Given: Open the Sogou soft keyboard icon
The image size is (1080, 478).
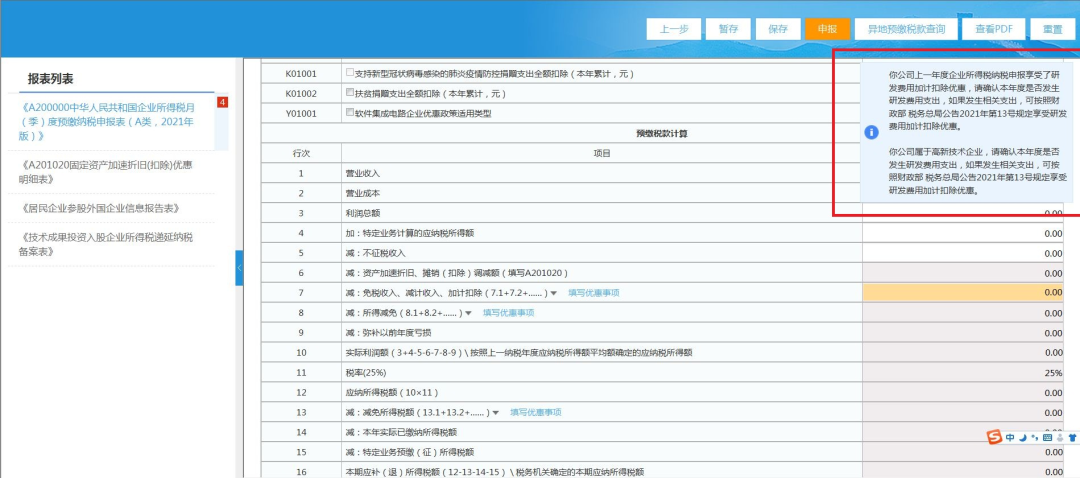Looking at the screenshot, I should point(1048,437).
